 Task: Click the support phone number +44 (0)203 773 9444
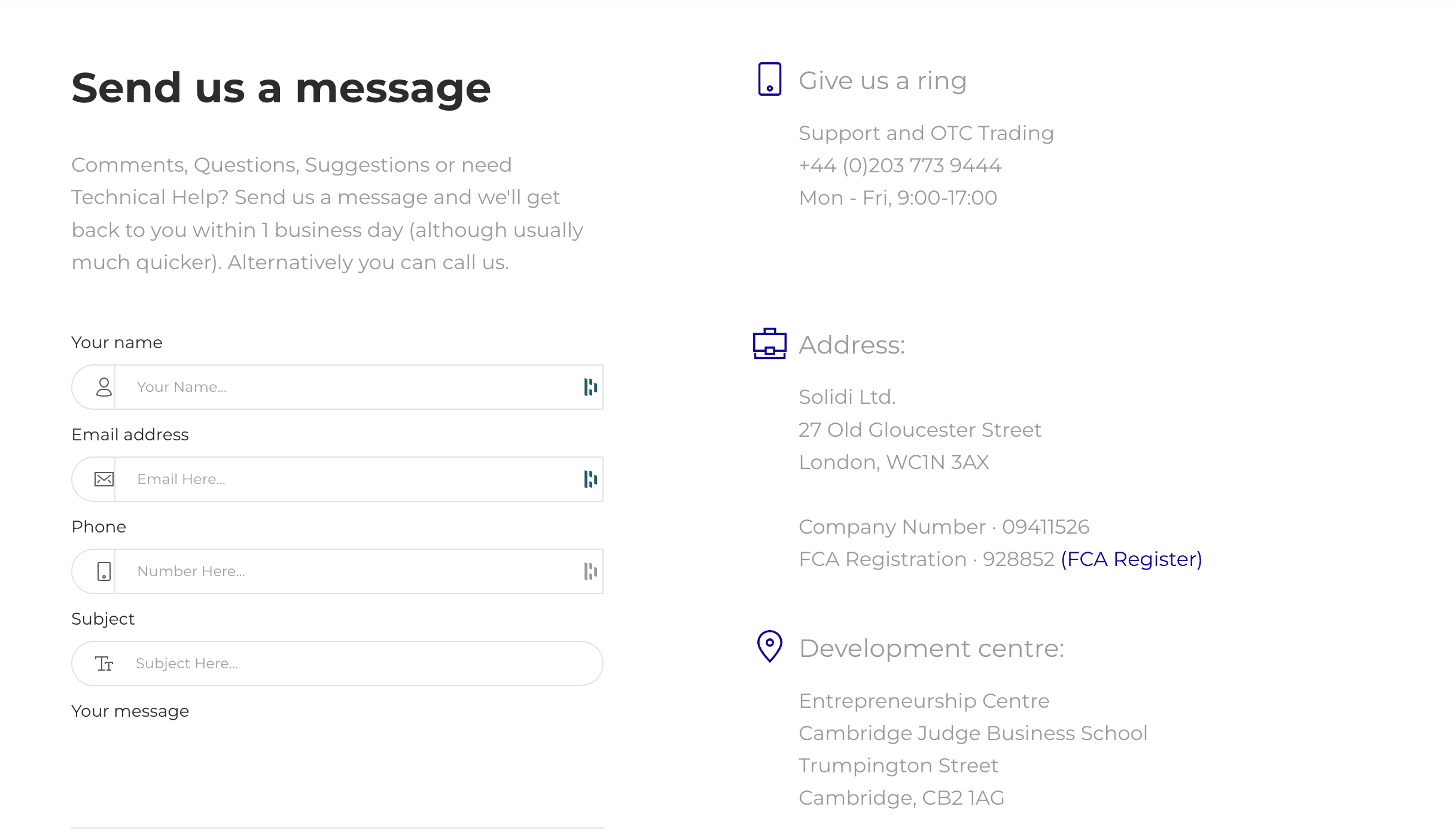900,165
